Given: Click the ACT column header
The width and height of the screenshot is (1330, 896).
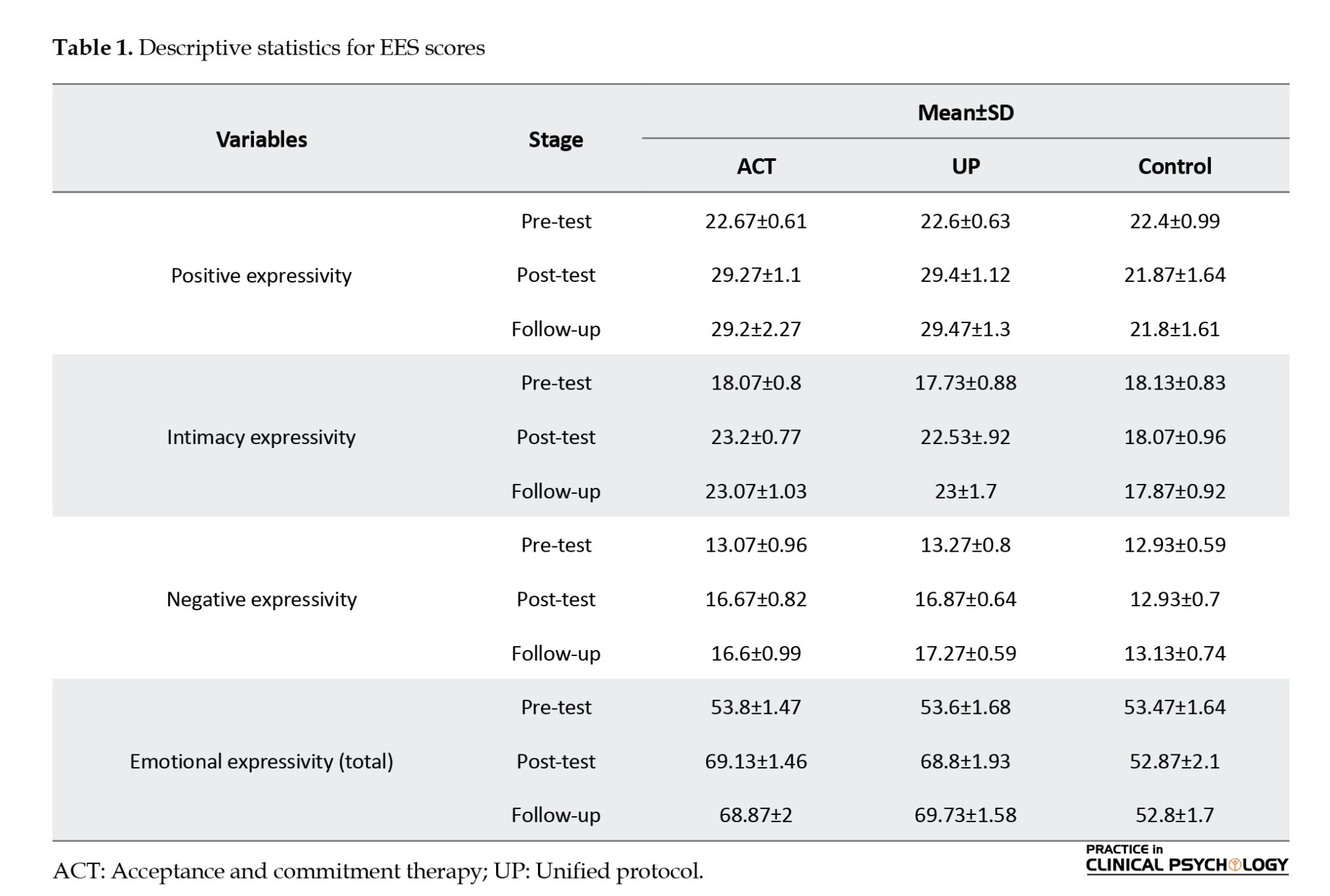Looking at the screenshot, I should point(755,166).
